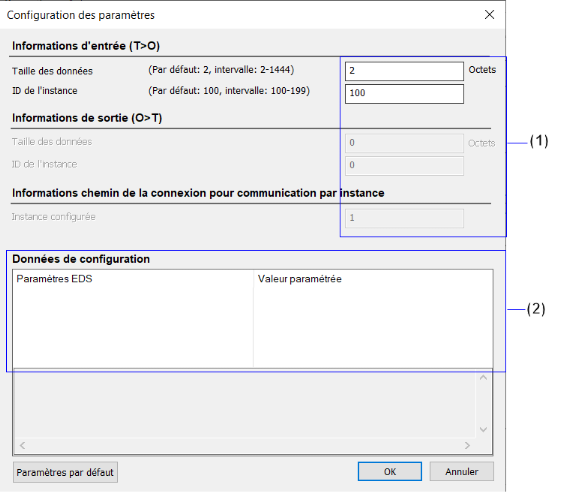
Task: Close the Configuration des paramètres dialog
Action: (489, 15)
